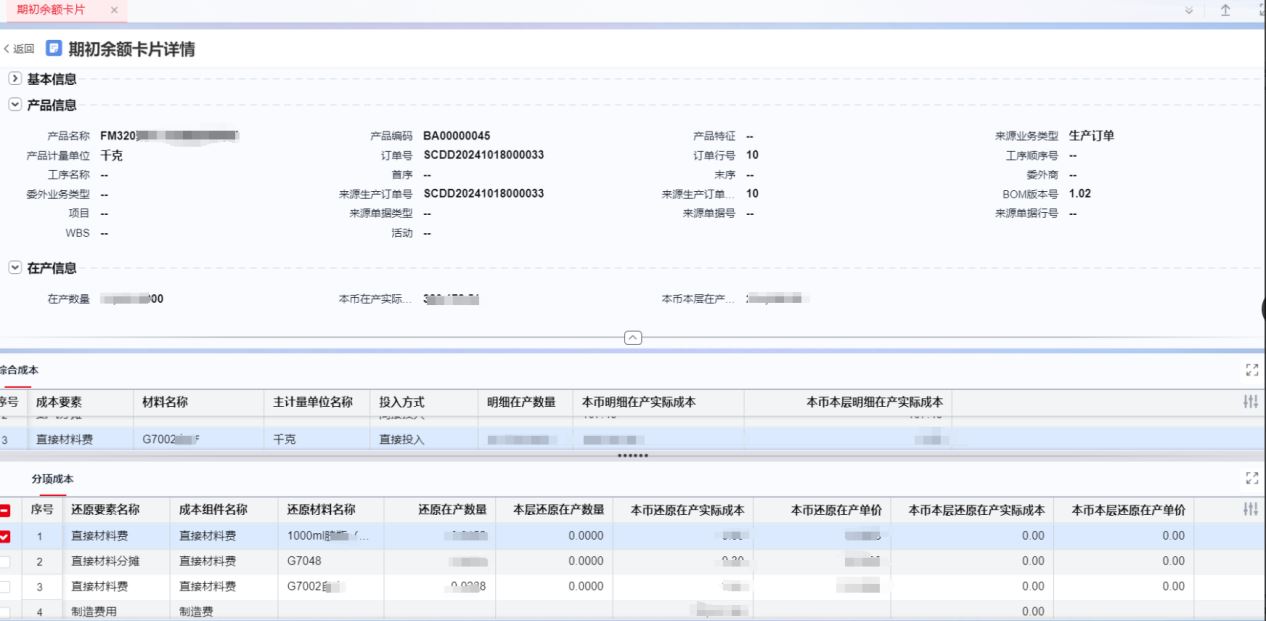
Task: Open column settings for 综合成本 table
Action: point(1250,402)
